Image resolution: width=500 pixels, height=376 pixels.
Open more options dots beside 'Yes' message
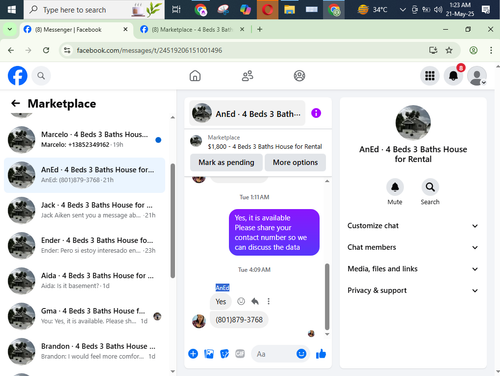tap(268, 301)
